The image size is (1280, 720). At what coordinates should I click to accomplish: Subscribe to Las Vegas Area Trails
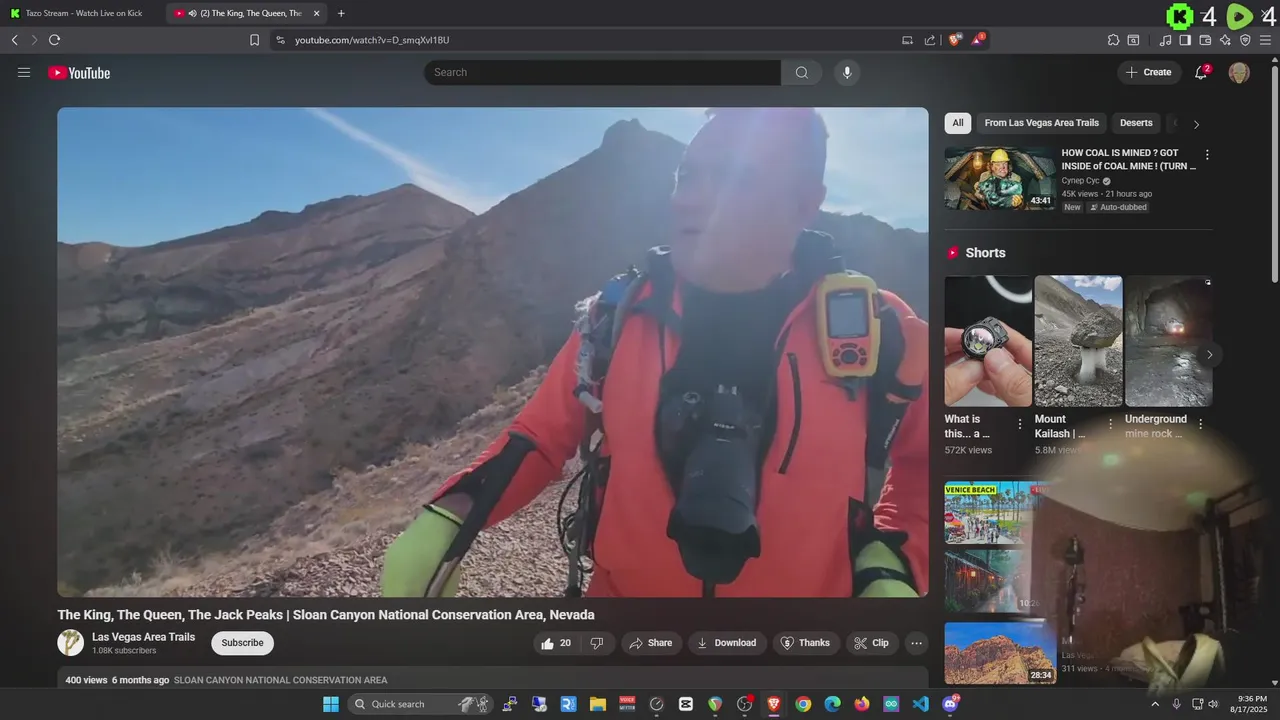[x=242, y=643]
